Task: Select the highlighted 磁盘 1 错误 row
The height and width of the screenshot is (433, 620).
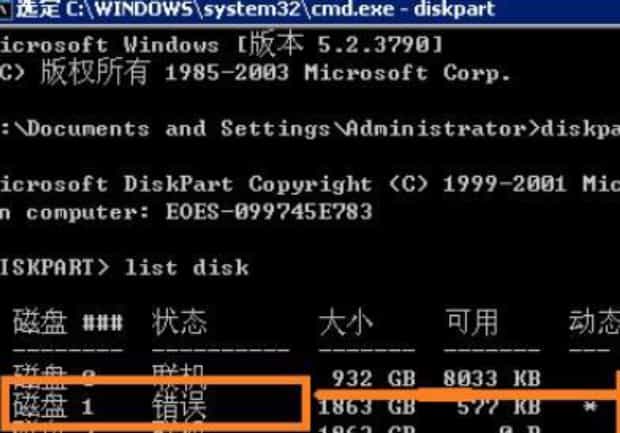Action: tap(155, 403)
